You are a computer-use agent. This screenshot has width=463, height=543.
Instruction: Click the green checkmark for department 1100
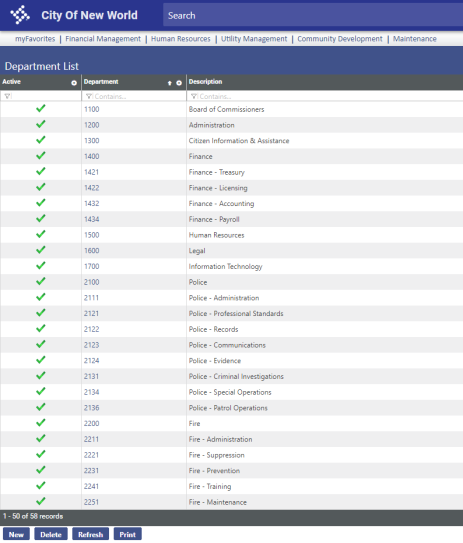click(41, 108)
